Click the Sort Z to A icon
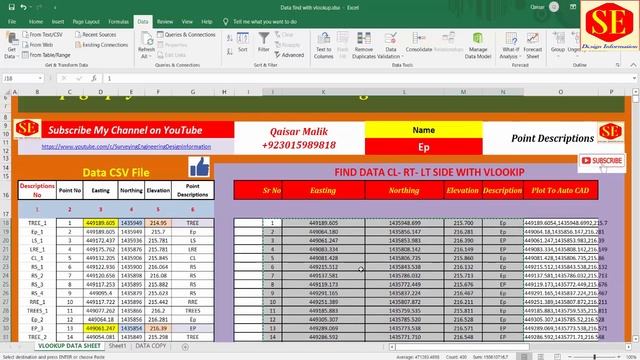 230,51
